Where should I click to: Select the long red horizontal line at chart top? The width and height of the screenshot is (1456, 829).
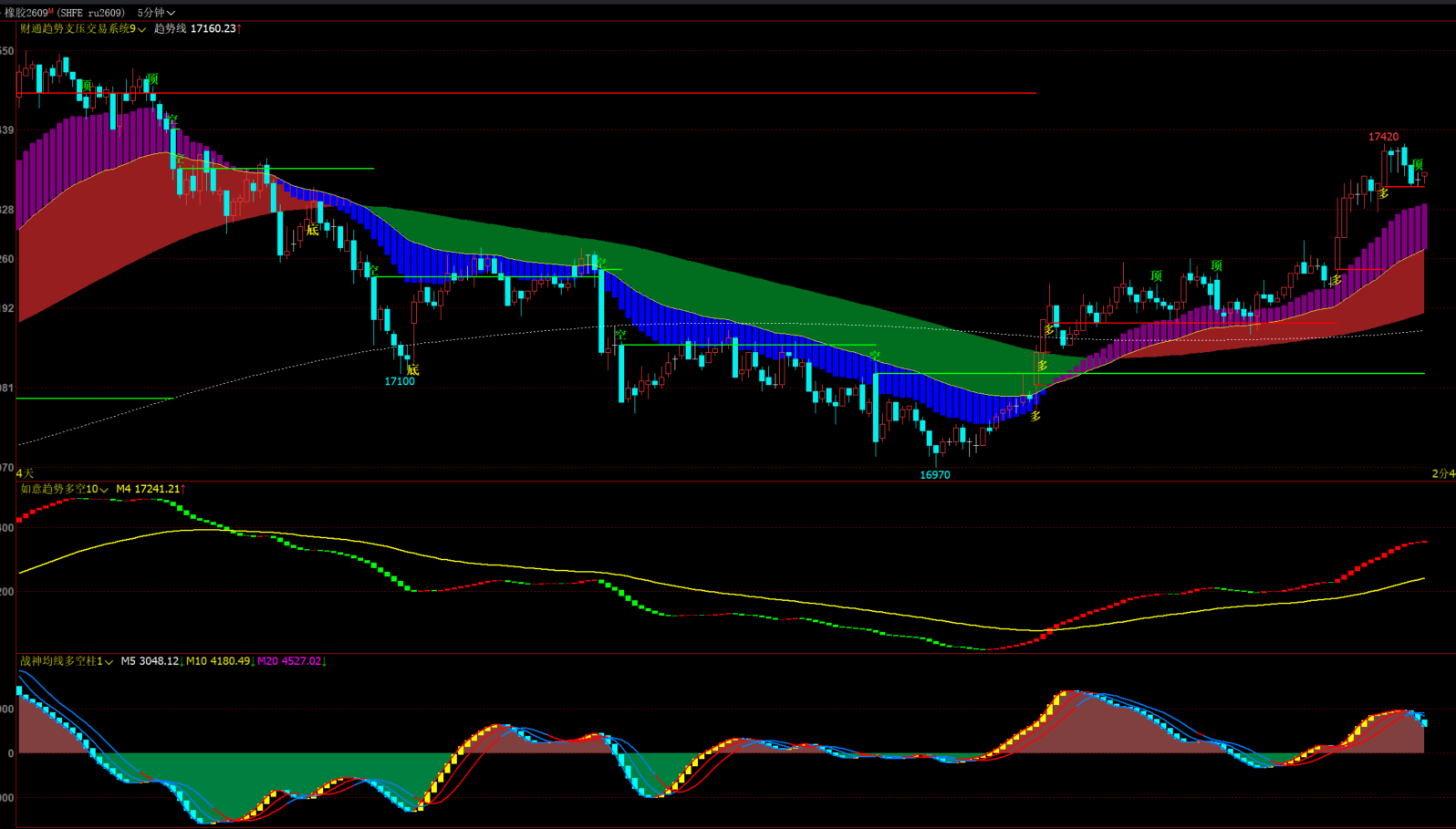point(547,93)
